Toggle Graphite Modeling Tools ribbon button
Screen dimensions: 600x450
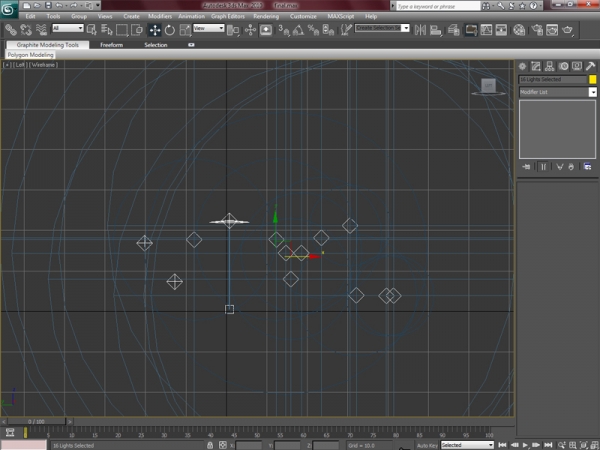tap(471, 30)
